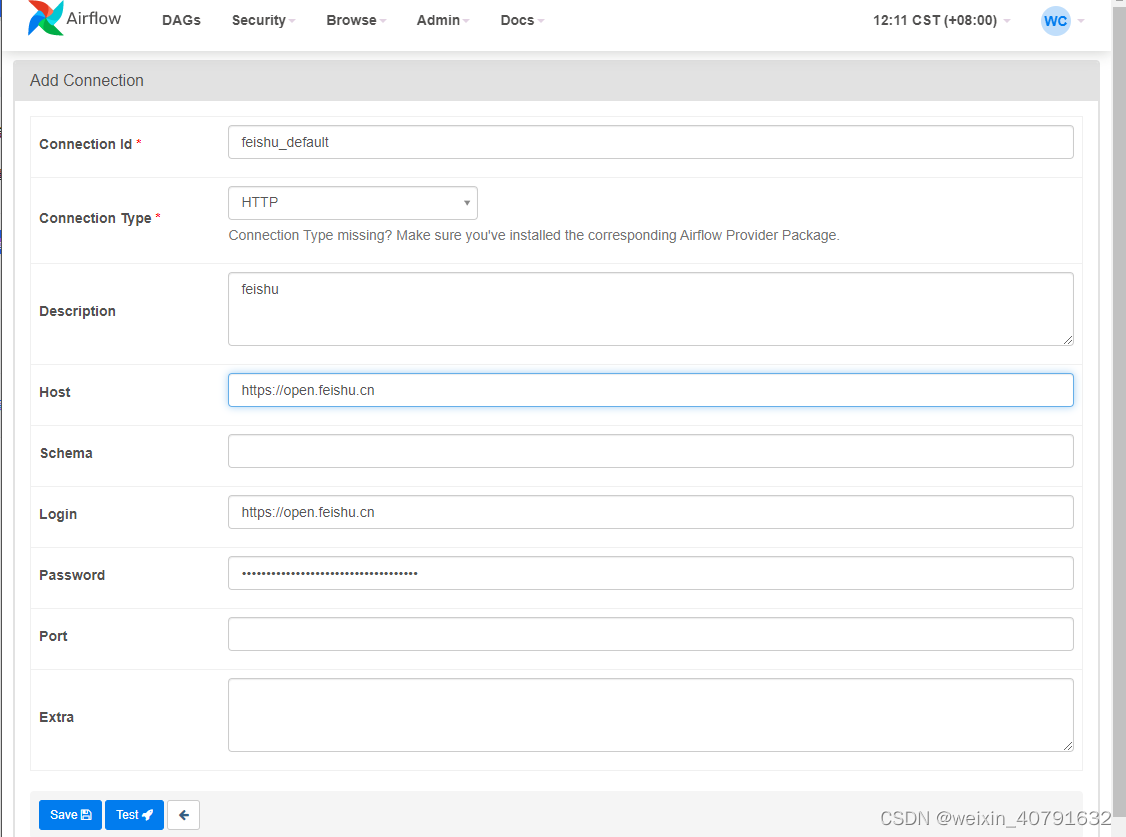This screenshot has height=837, width=1126.
Task: Click the empty Port field
Action: point(651,634)
